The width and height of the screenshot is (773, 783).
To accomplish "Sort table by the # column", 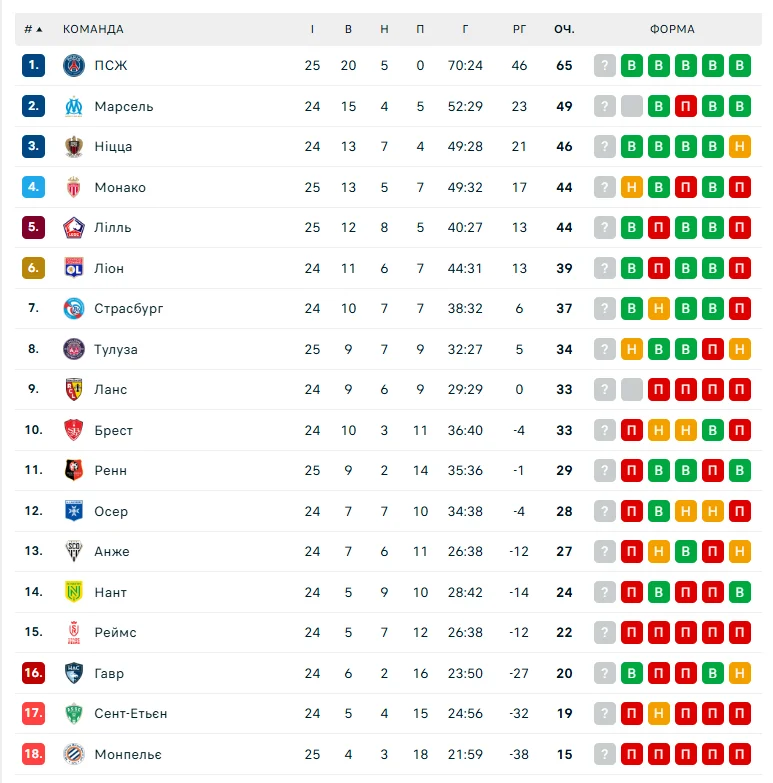I will 33,29.
